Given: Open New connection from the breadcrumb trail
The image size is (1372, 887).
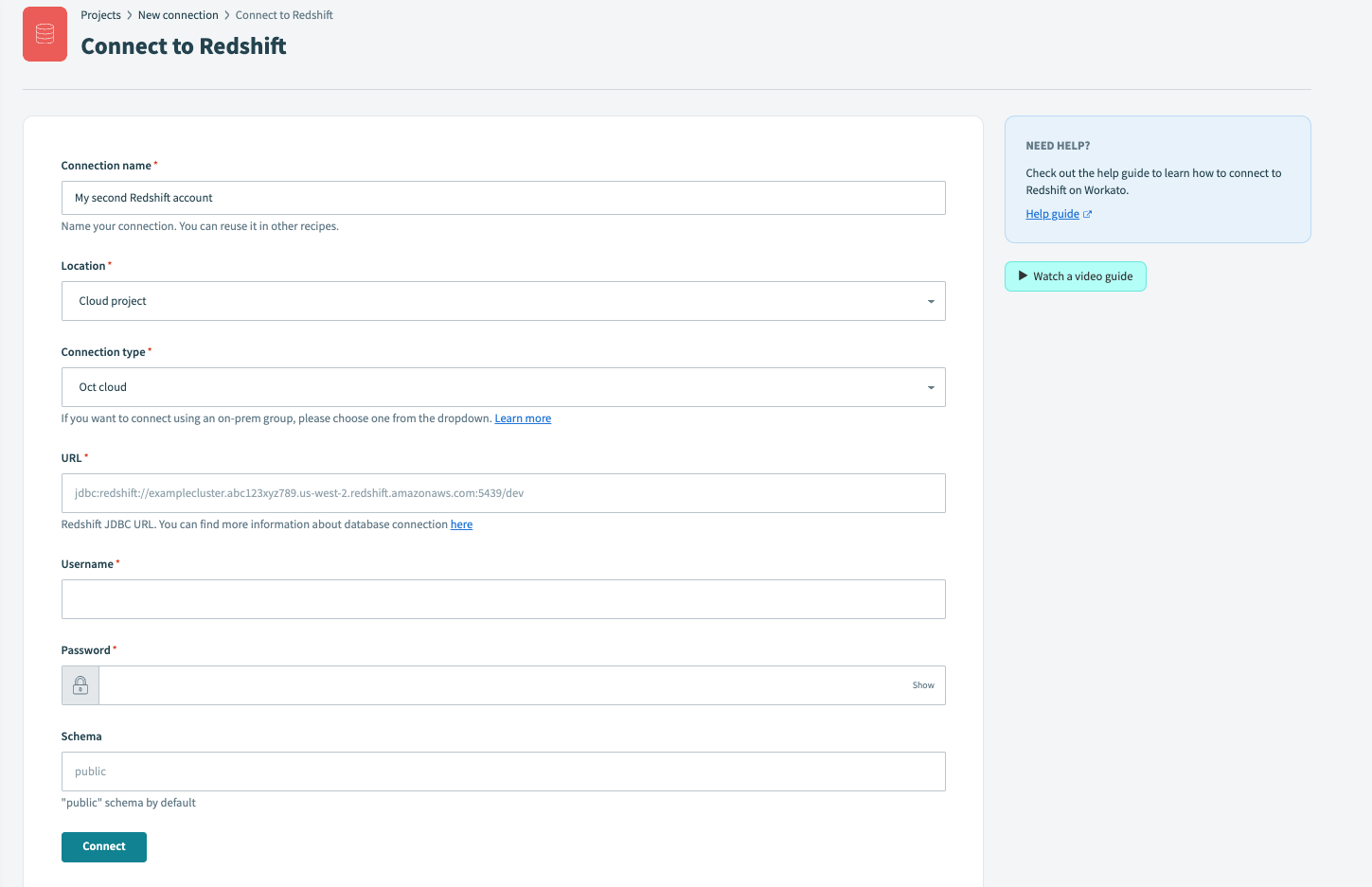Looking at the screenshot, I should tap(178, 14).
